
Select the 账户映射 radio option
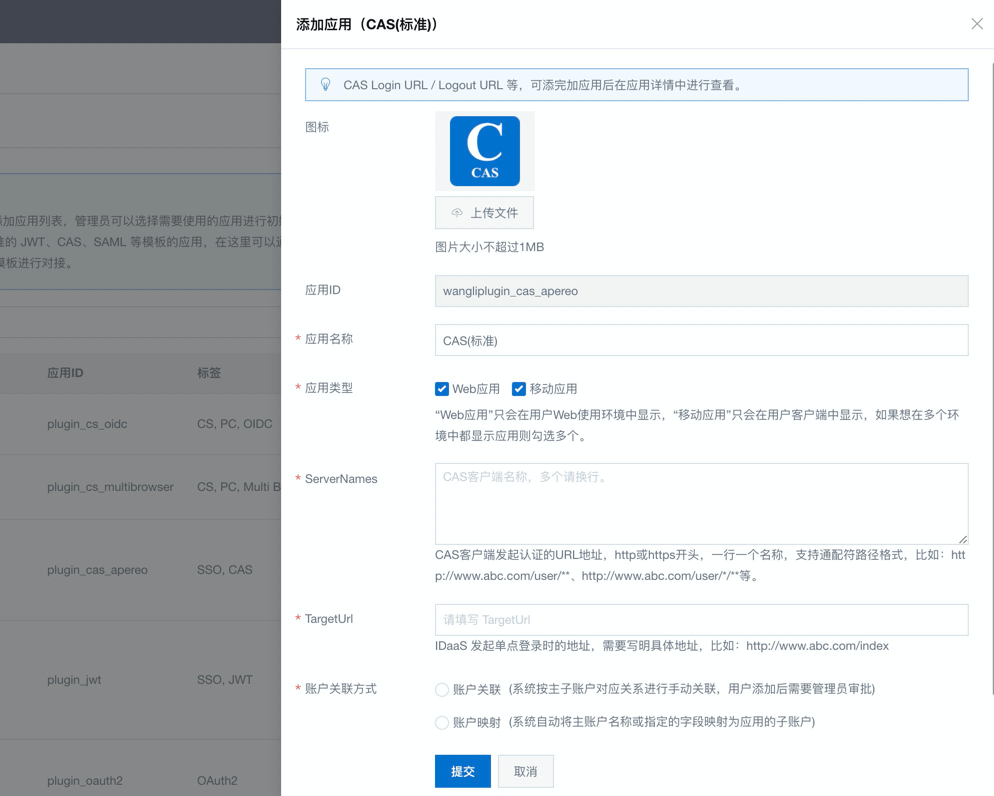point(442,723)
